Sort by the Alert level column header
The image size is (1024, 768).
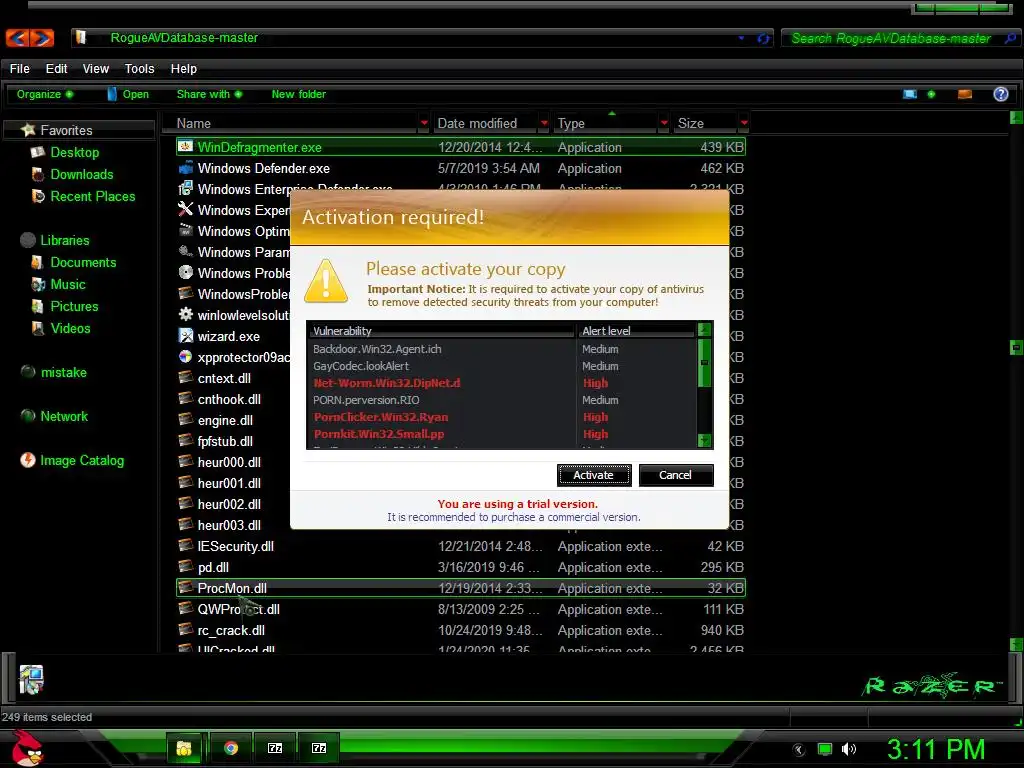point(635,330)
